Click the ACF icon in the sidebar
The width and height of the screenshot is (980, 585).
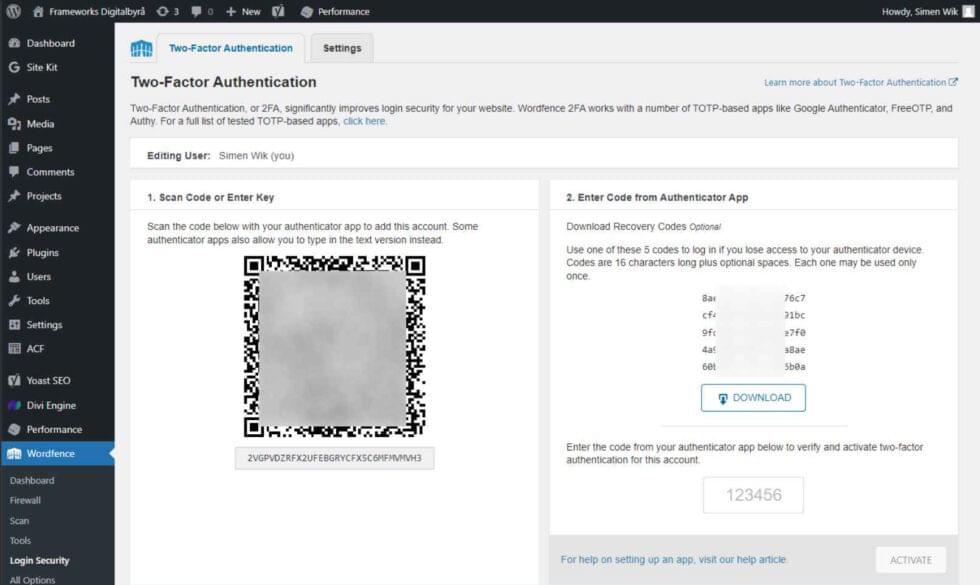[14, 348]
